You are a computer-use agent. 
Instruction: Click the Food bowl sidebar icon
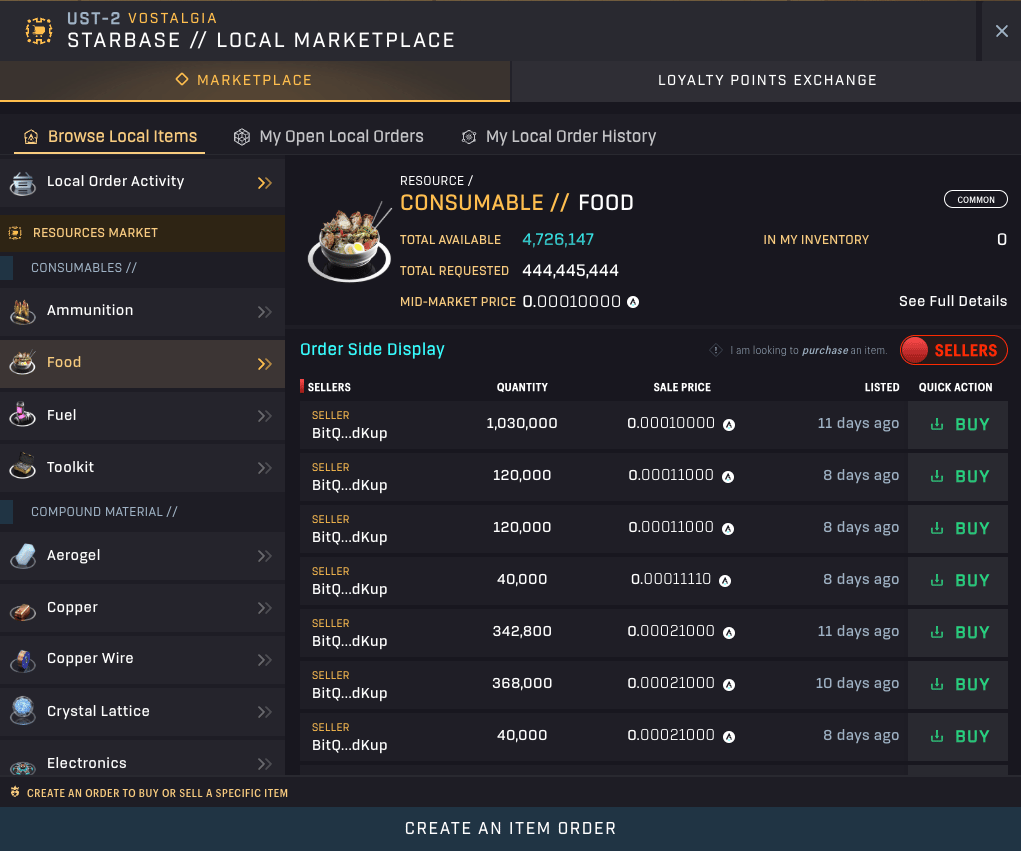coord(23,363)
